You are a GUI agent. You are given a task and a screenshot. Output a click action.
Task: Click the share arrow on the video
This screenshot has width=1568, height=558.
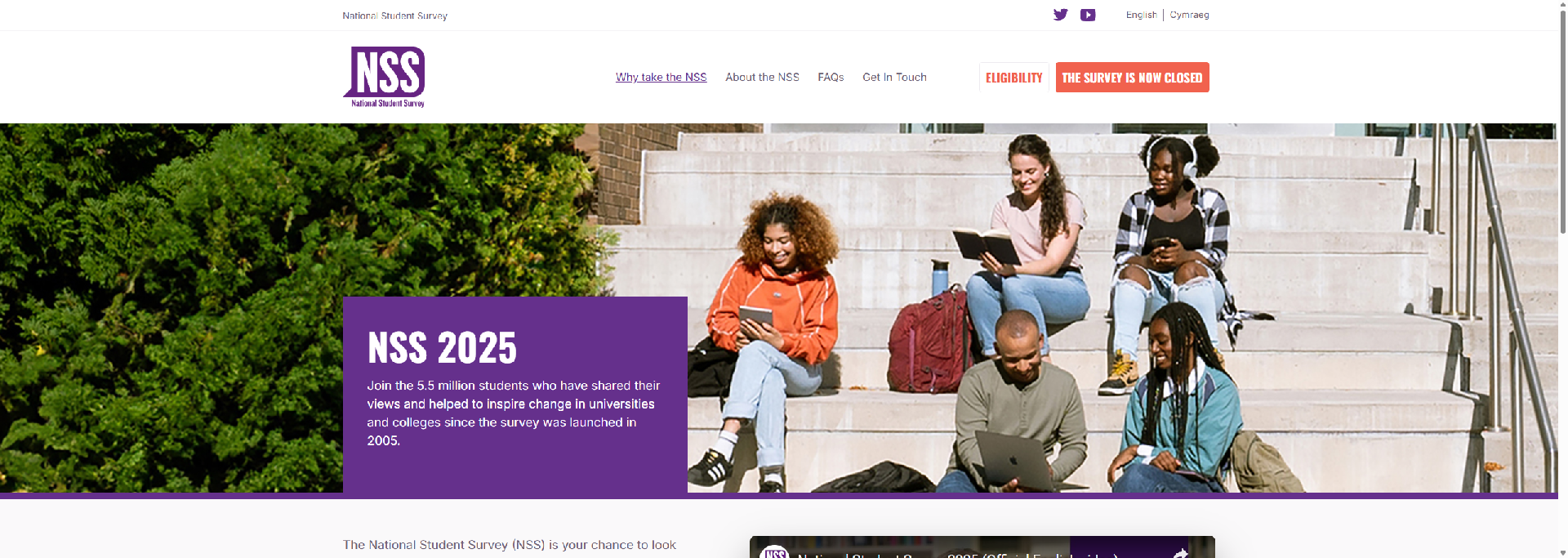click(1181, 554)
